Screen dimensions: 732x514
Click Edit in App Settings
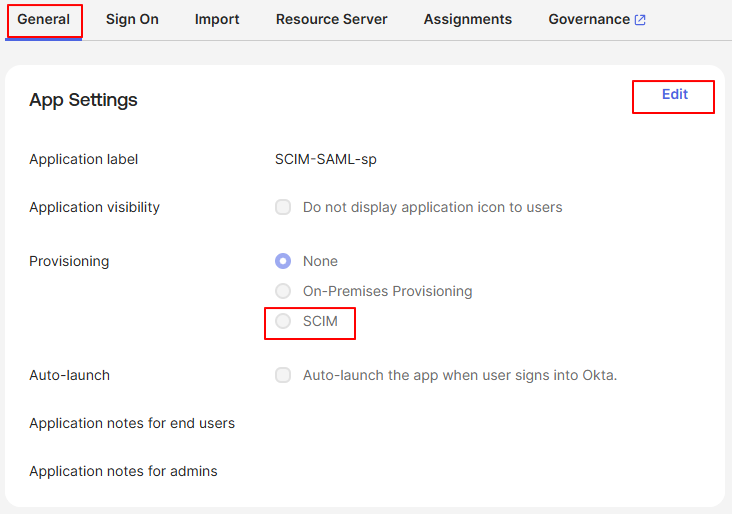tap(675, 94)
